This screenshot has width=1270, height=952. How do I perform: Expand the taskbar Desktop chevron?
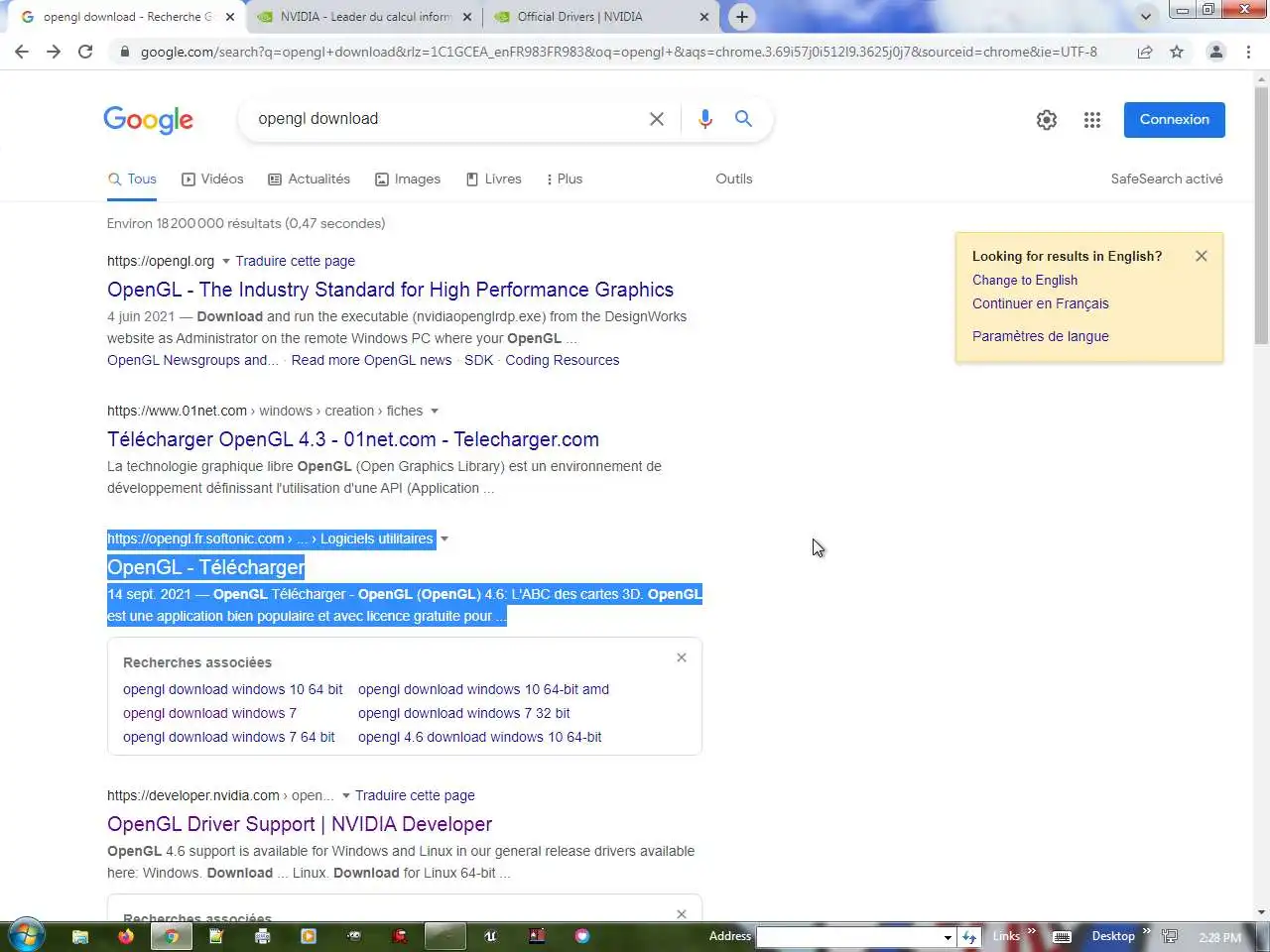coord(1146,931)
